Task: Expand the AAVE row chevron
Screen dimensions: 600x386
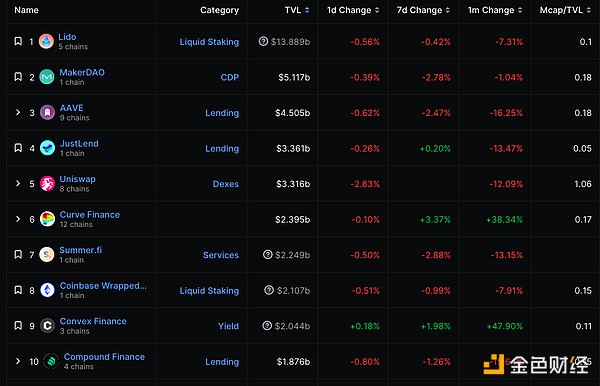Action: (18, 112)
